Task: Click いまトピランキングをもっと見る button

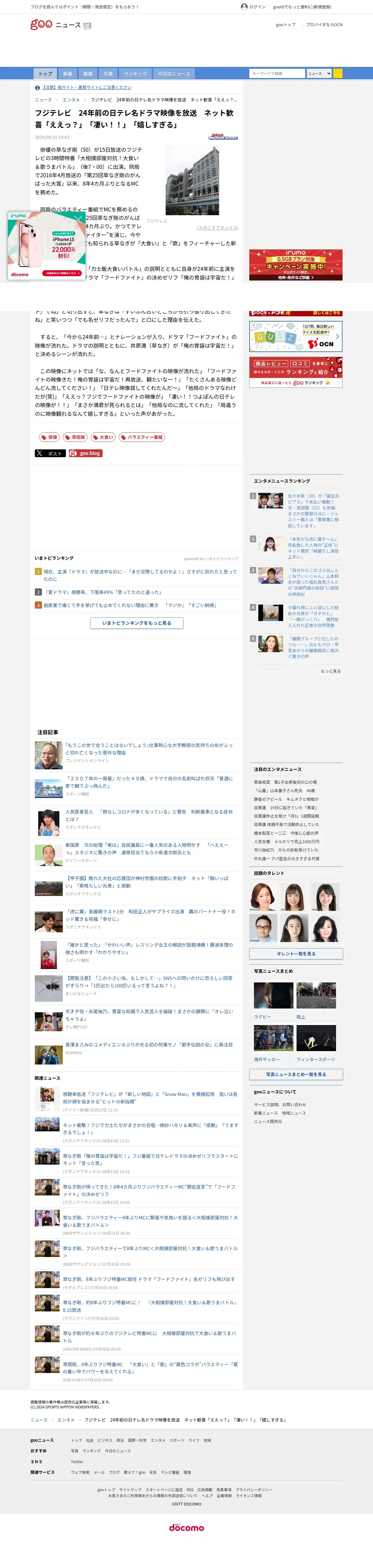Action: pyautogui.click(x=137, y=623)
